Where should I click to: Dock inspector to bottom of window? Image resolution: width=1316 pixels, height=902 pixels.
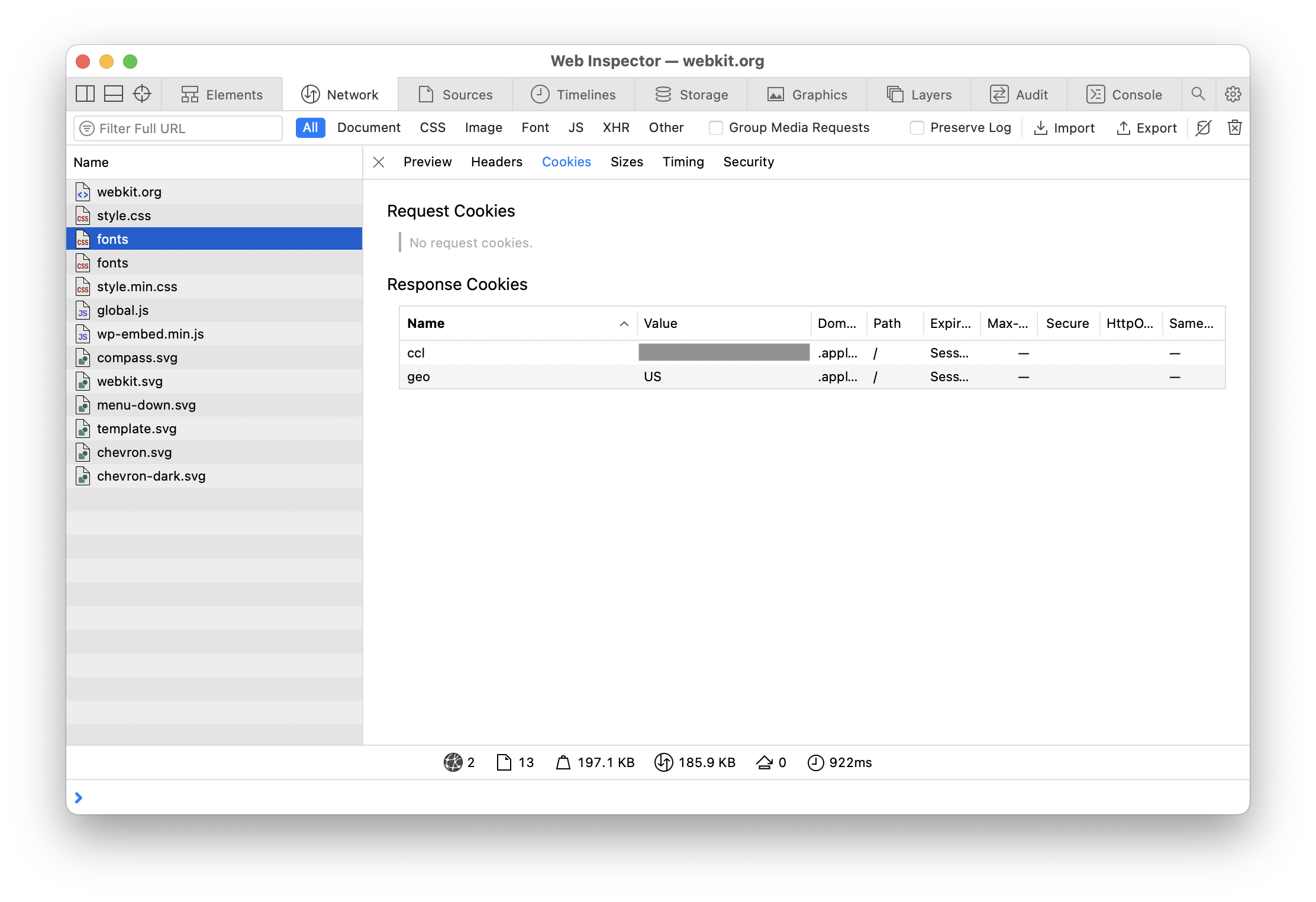(114, 94)
